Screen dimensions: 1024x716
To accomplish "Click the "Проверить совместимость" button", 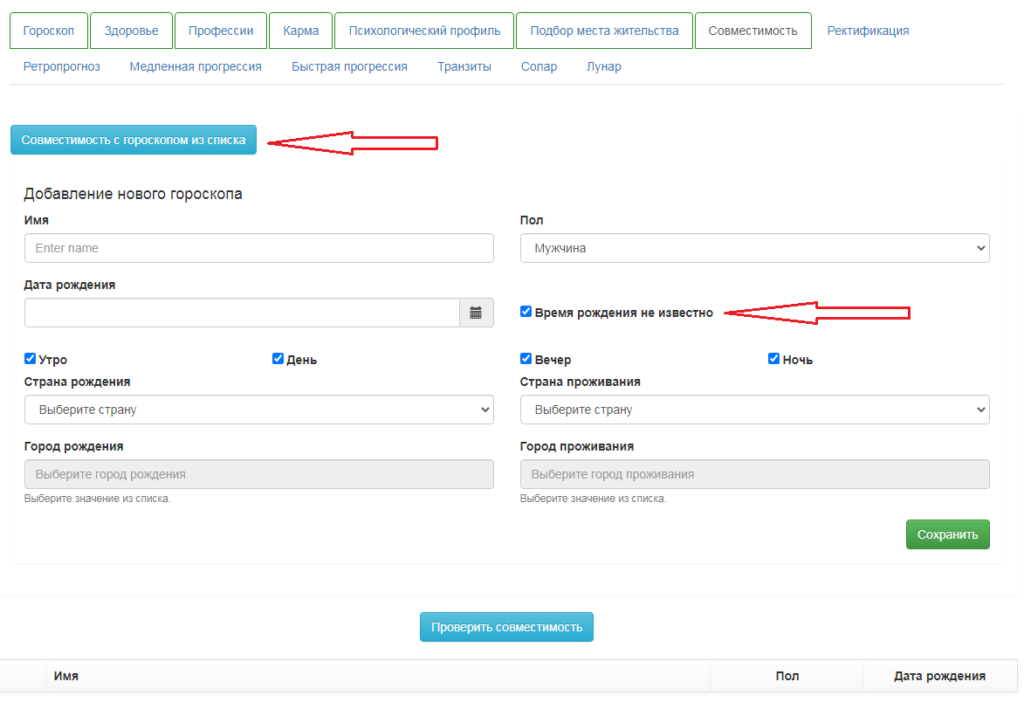I will [506, 627].
